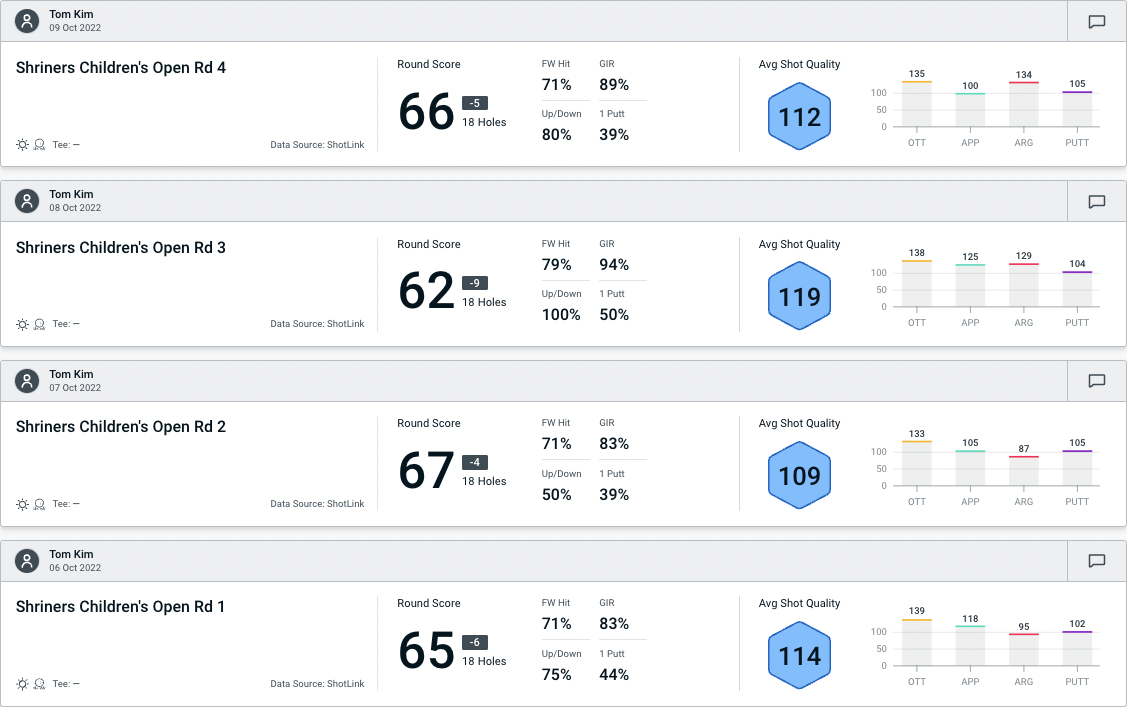Select the 112 shot quality hexagon
Image resolution: width=1127 pixels, height=707 pixels.
click(800, 117)
